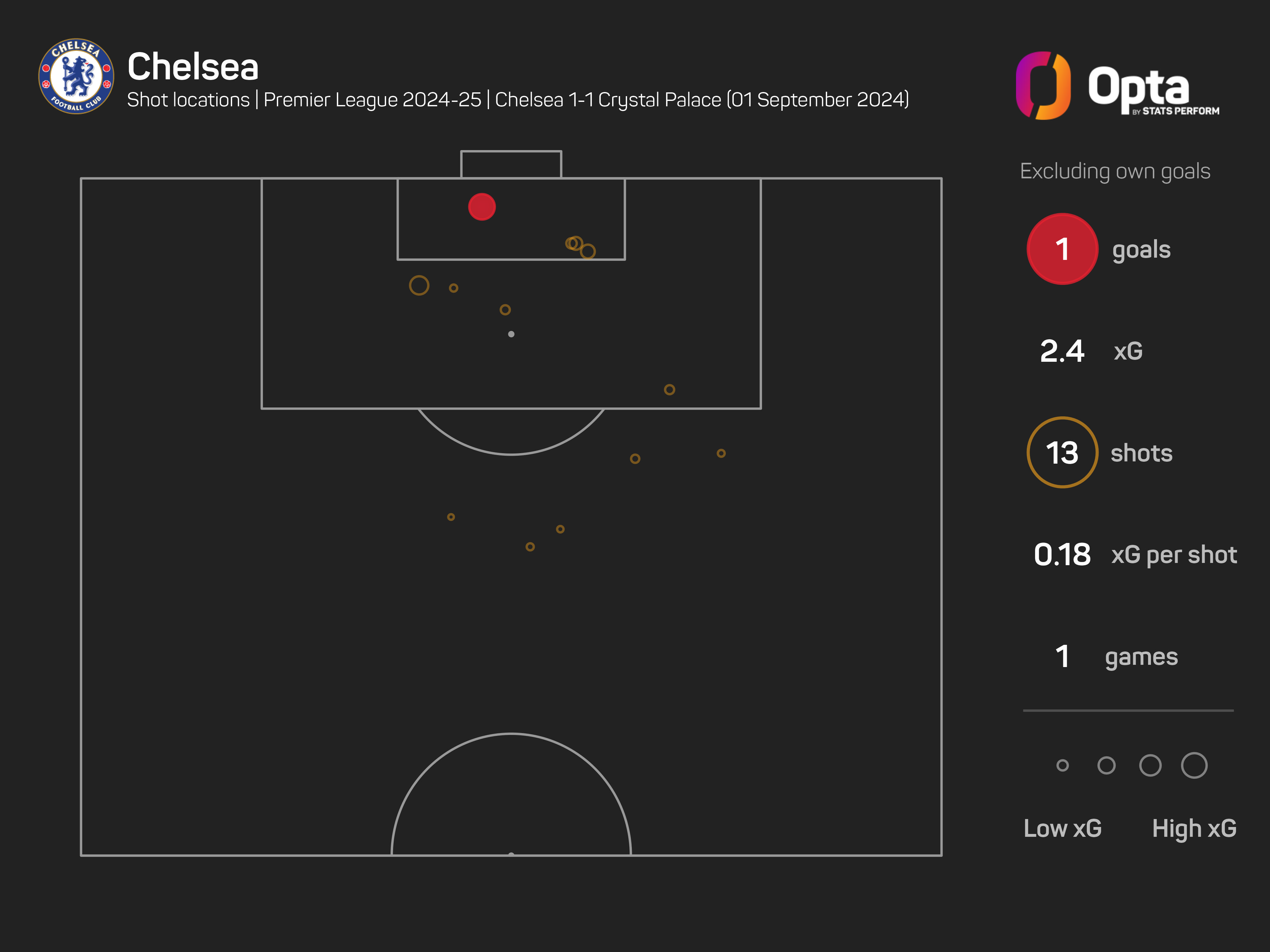This screenshot has width=1270, height=952.
Task: Click the Opta logo icon
Action: (x=1043, y=85)
